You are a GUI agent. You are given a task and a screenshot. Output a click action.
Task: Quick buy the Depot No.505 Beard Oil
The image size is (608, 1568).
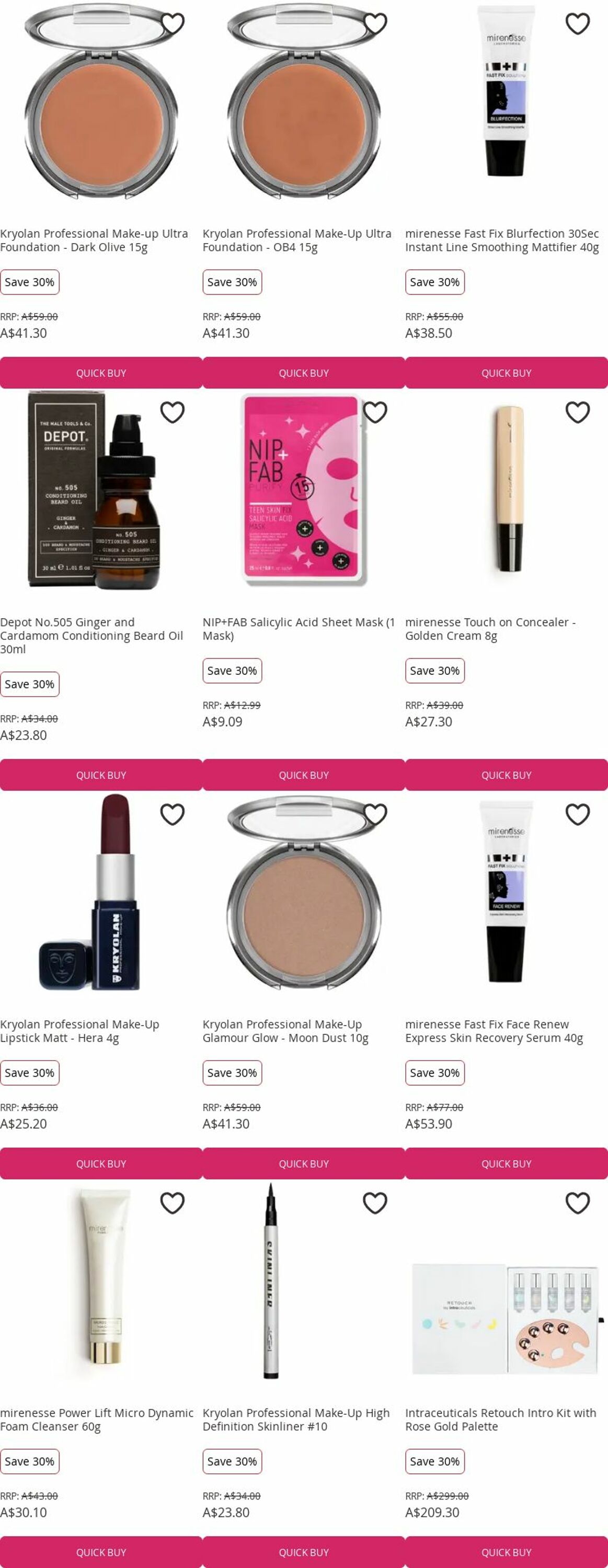coord(101,775)
